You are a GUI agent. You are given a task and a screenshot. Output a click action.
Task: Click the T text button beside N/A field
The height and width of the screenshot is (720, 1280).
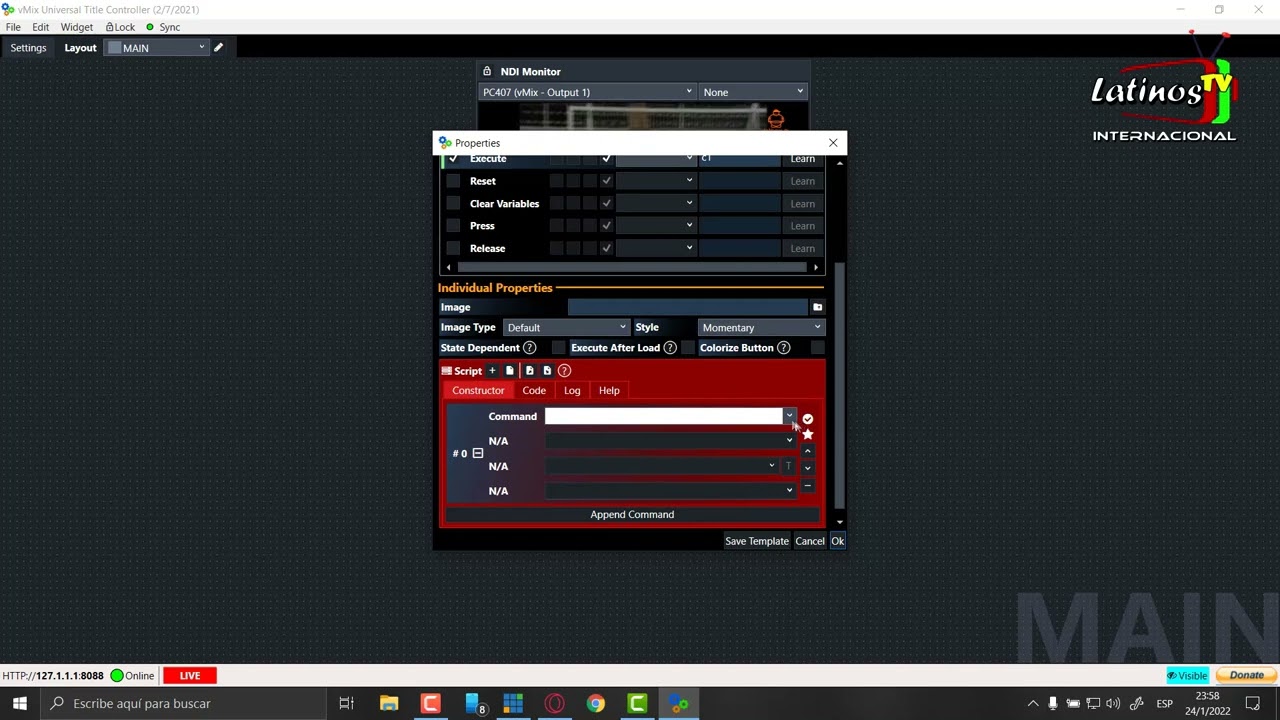pos(788,466)
